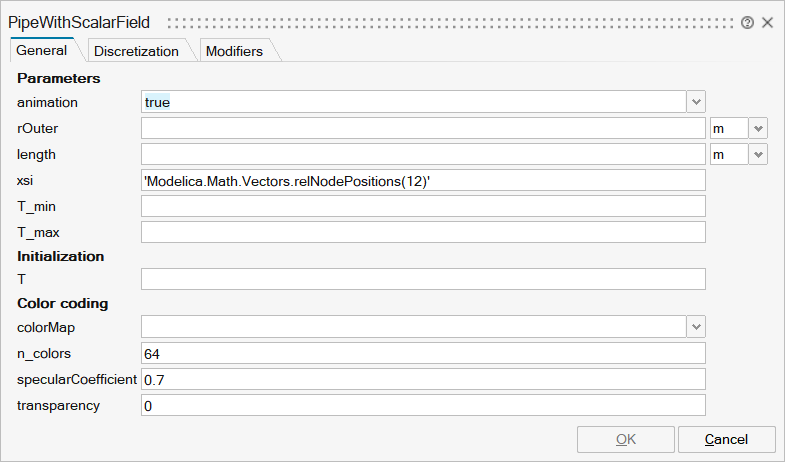Open the length unit dropdown

[758, 154]
